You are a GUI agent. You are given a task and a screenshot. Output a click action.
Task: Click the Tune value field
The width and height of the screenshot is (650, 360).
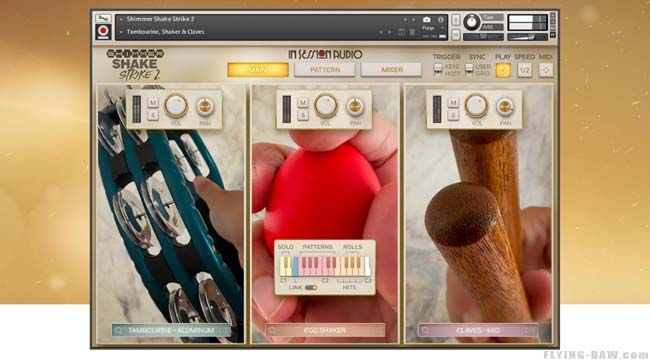click(x=492, y=27)
